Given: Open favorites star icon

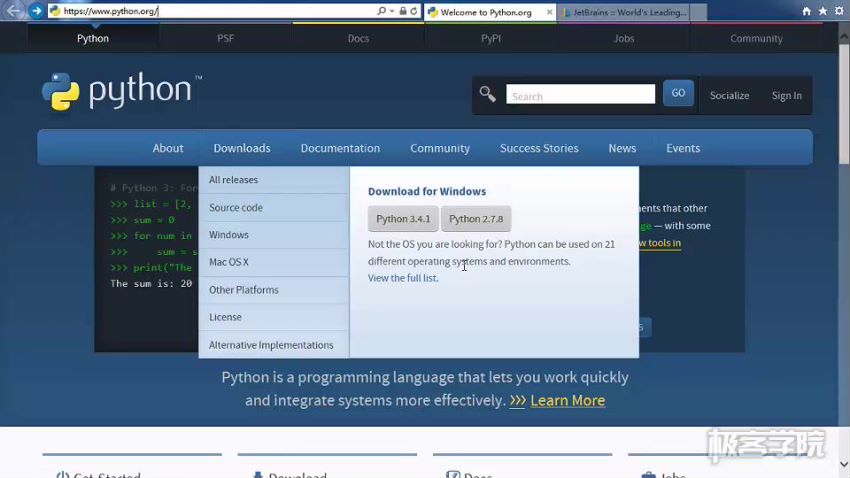Looking at the screenshot, I should 823,11.
